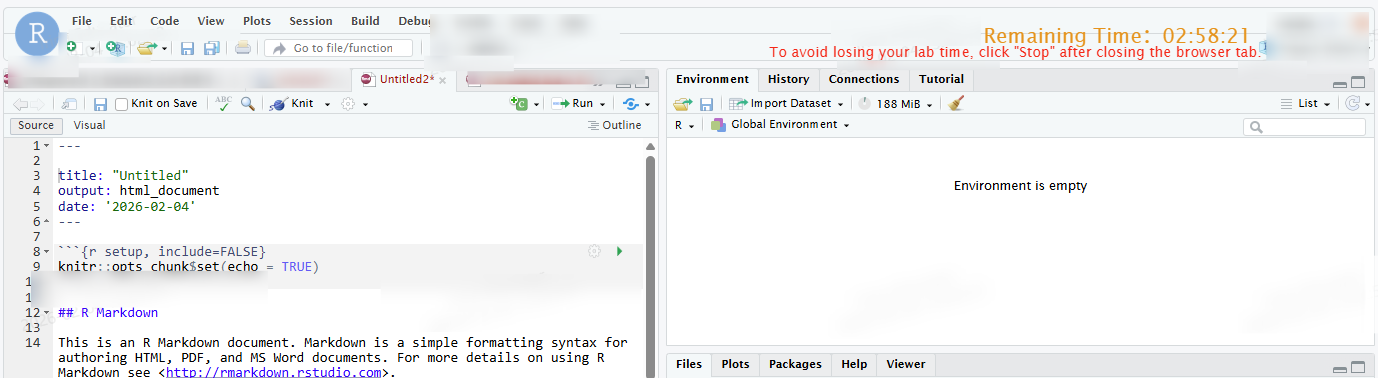Open the Import Dataset dropdown

pyautogui.click(x=786, y=104)
